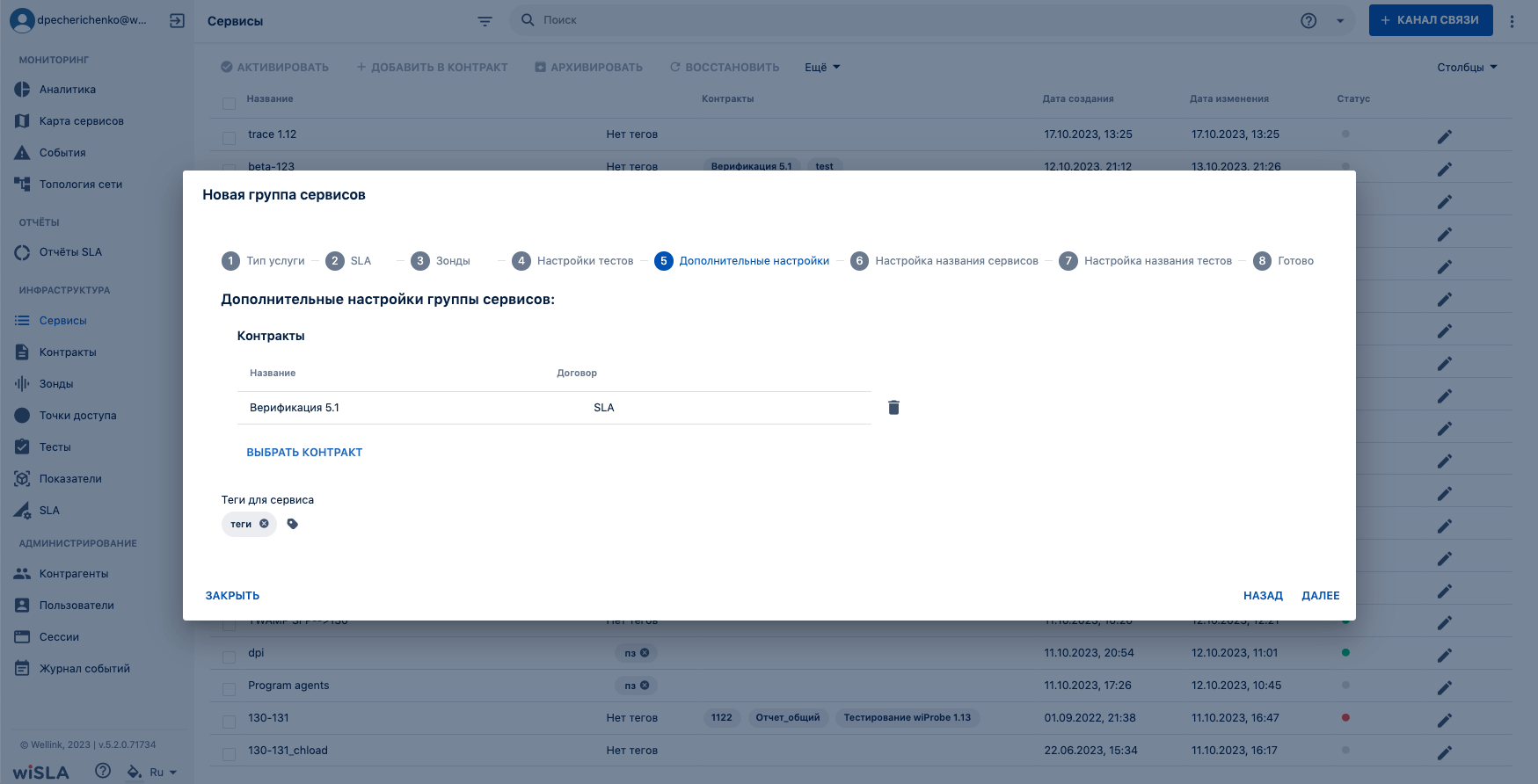The image size is (1538, 784).
Task: Open Карта сервисов section
Action: click(x=81, y=121)
